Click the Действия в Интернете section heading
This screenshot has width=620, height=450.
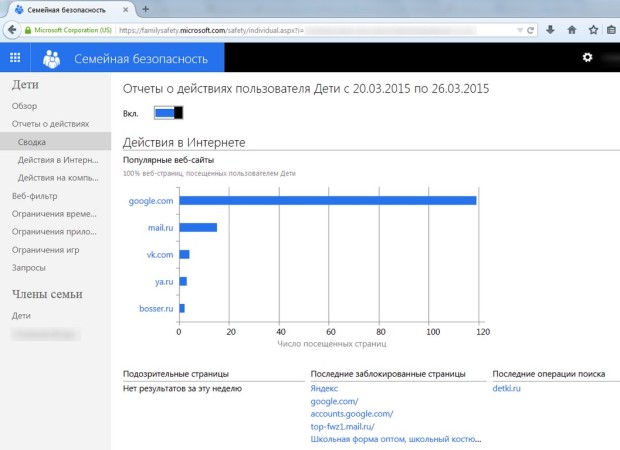[x=184, y=142]
